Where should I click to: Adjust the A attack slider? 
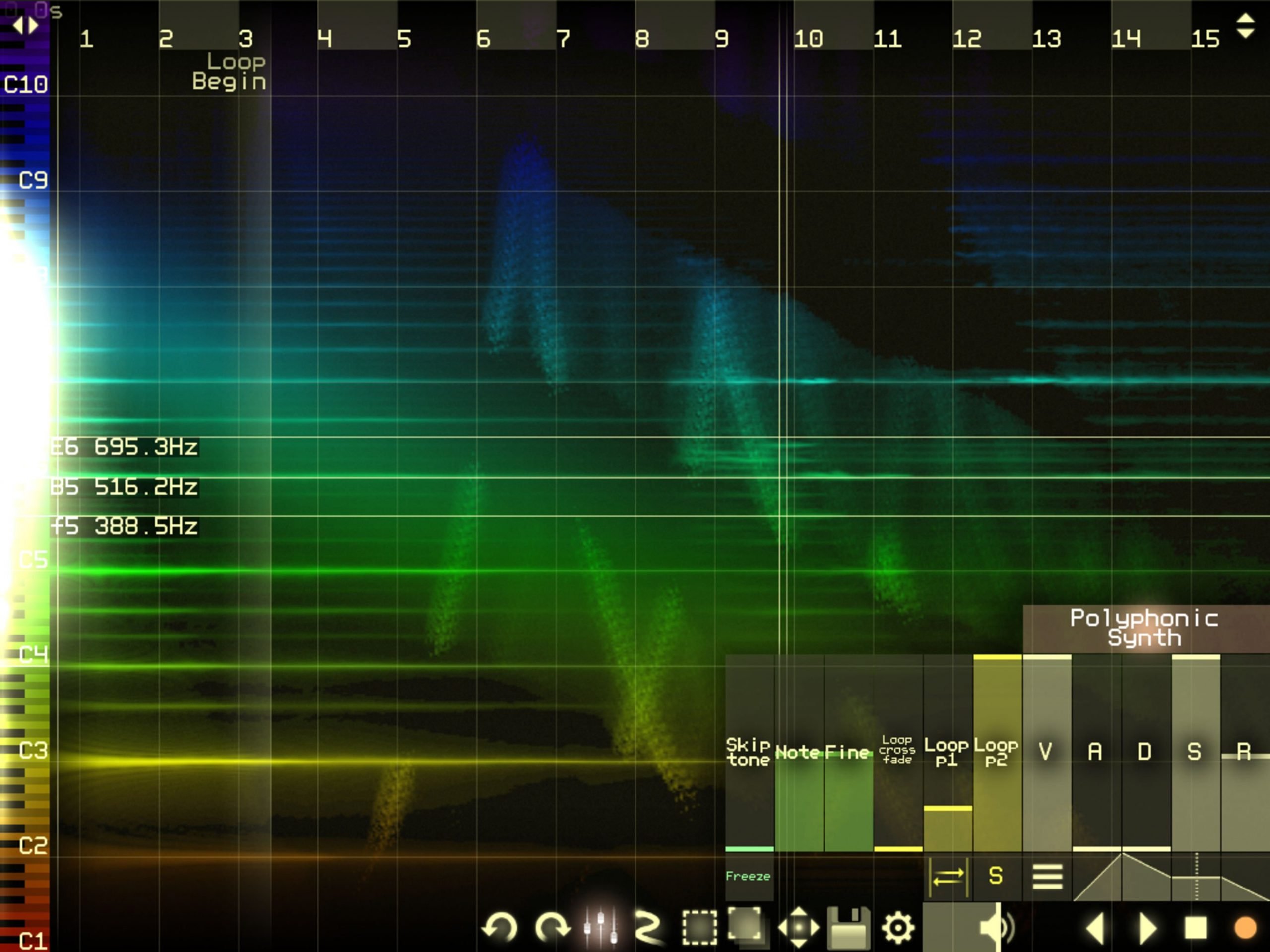[x=1096, y=753]
